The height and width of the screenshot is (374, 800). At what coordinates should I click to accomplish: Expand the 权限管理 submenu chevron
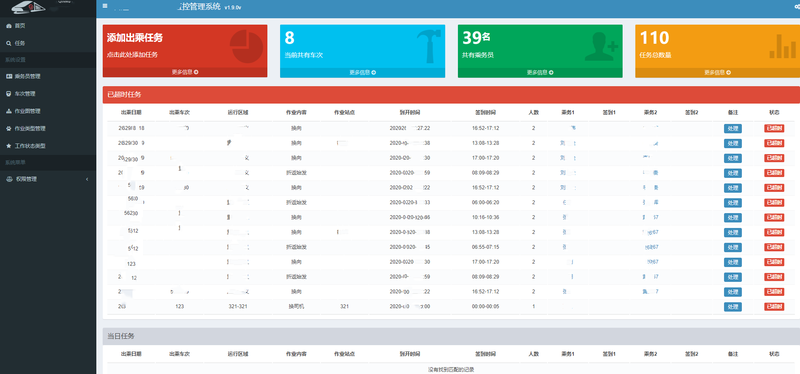(x=87, y=179)
